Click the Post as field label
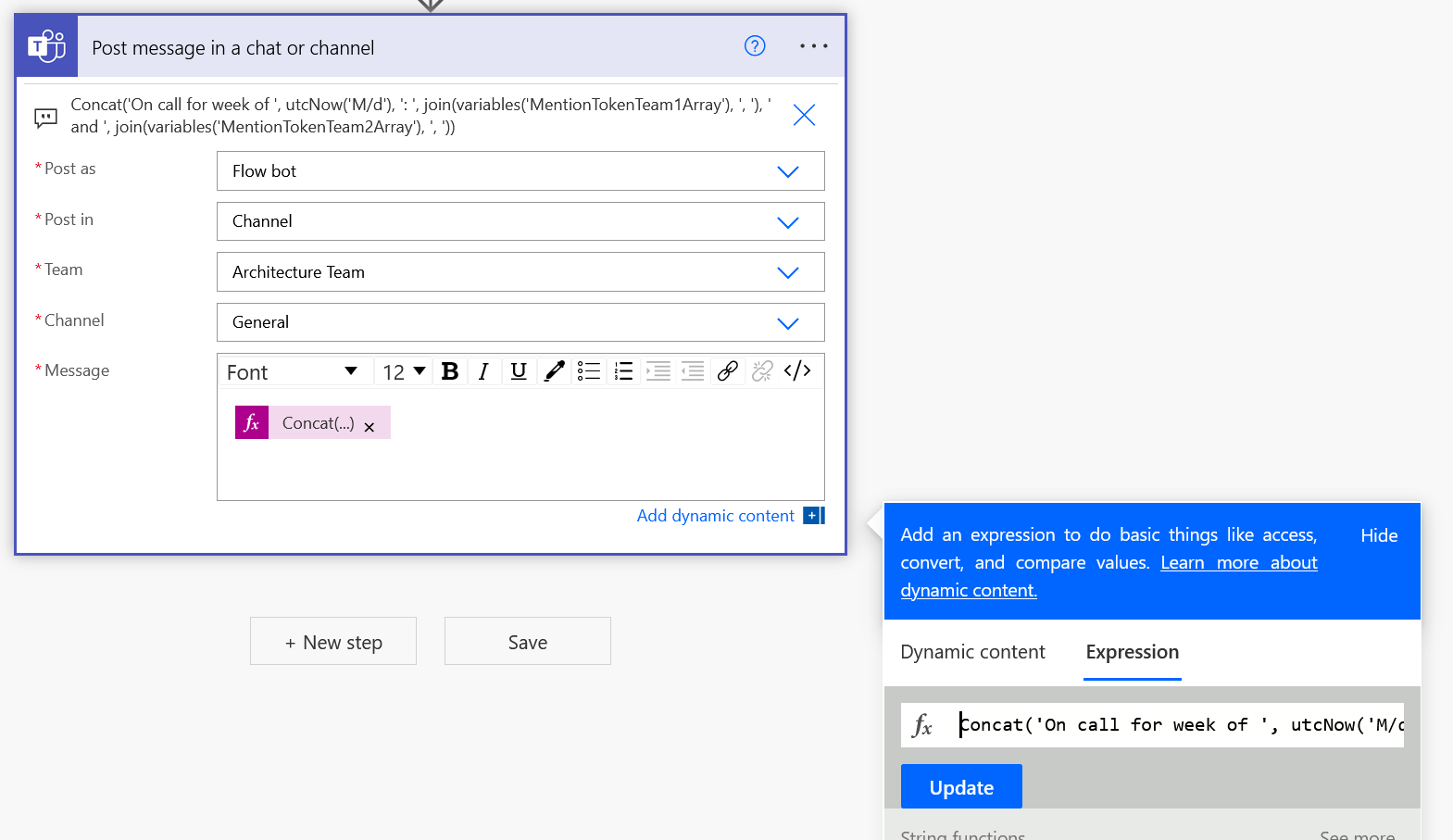The width and height of the screenshot is (1453, 840). pos(69,169)
